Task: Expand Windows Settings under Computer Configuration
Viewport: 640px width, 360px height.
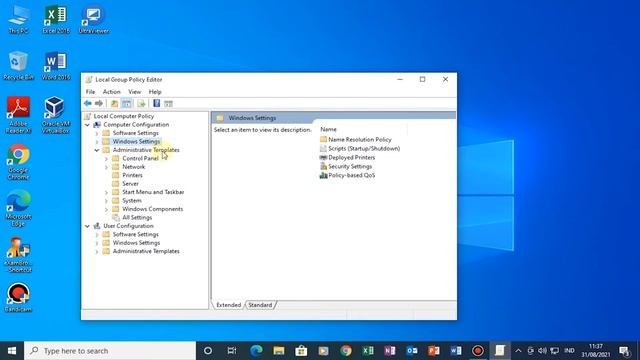Action: coord(97,142)
